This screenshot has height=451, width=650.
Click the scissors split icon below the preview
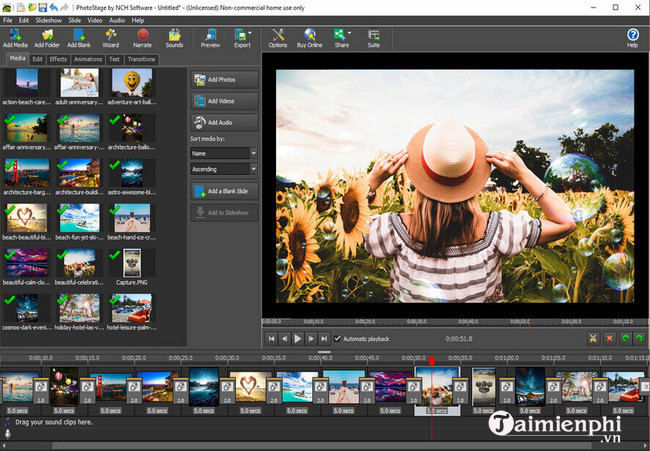pyautogui.click(x=593, y=339)
